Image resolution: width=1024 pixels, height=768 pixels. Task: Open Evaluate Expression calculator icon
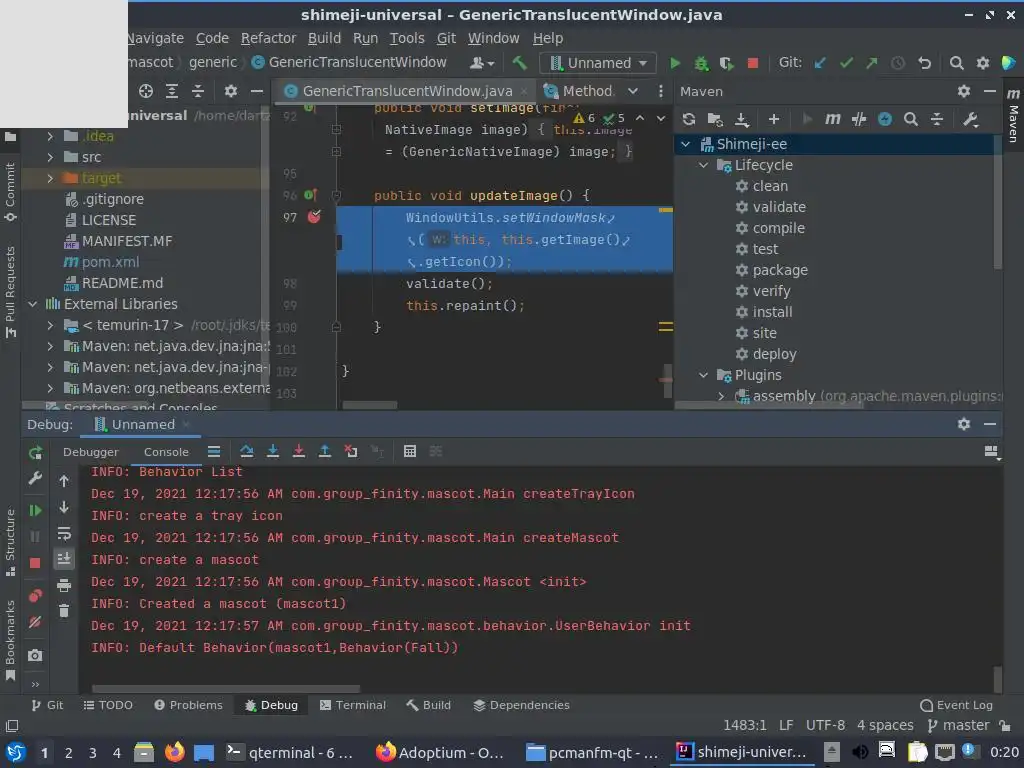(409, 451)
